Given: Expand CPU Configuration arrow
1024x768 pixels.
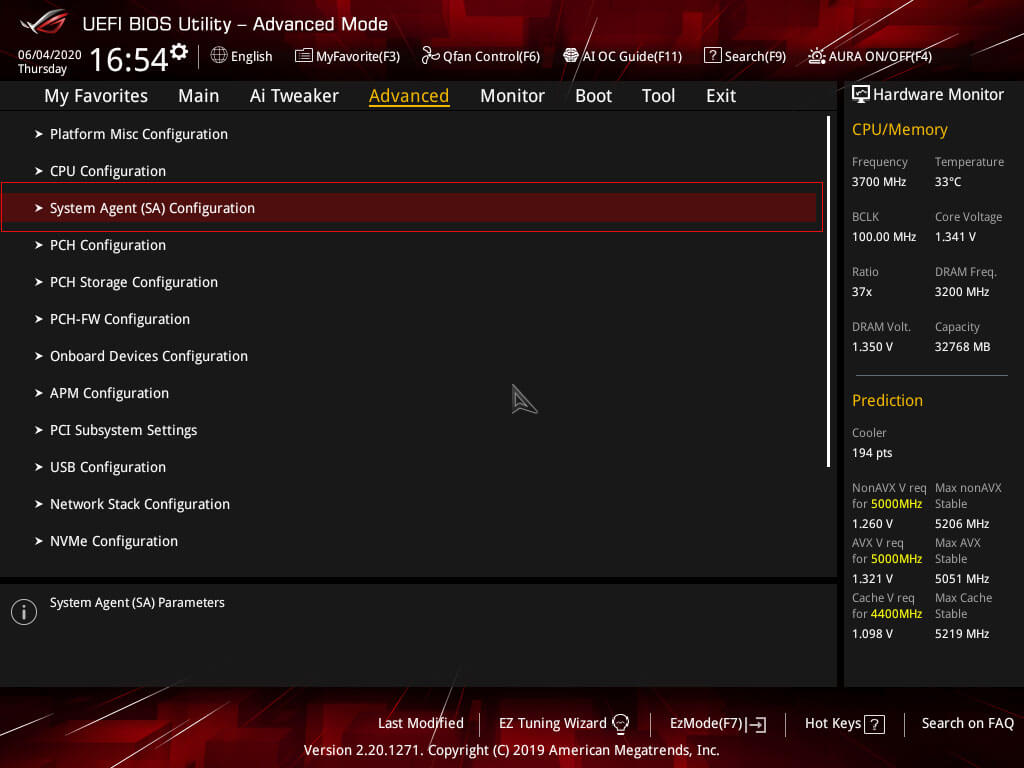Looking at the screenshot, I should pos(39,171).
